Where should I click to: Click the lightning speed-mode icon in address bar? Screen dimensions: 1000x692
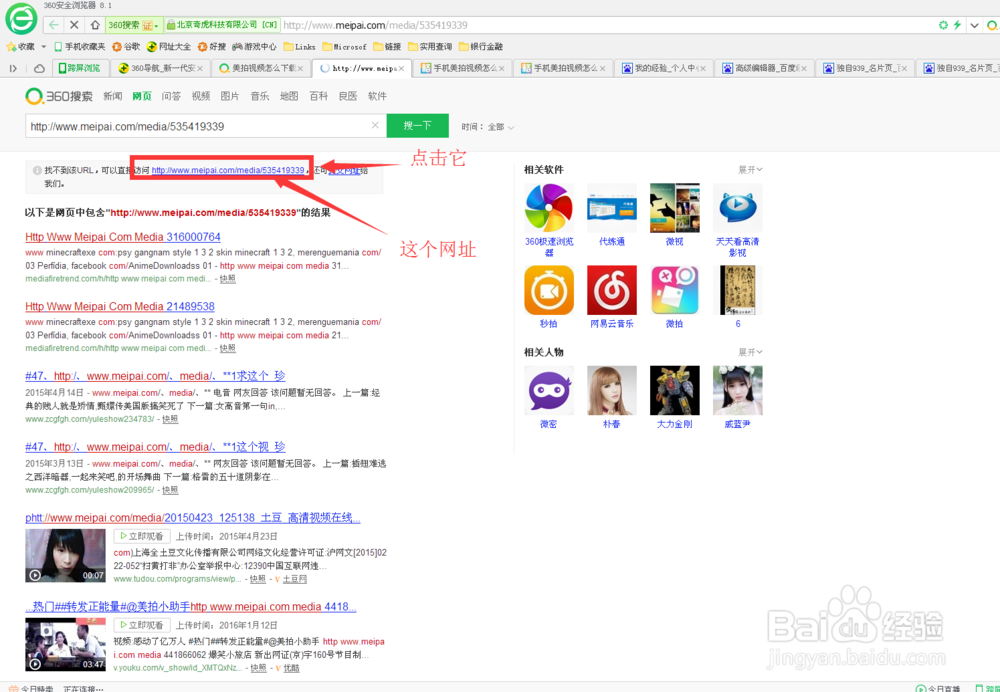[x=957, y=25]
